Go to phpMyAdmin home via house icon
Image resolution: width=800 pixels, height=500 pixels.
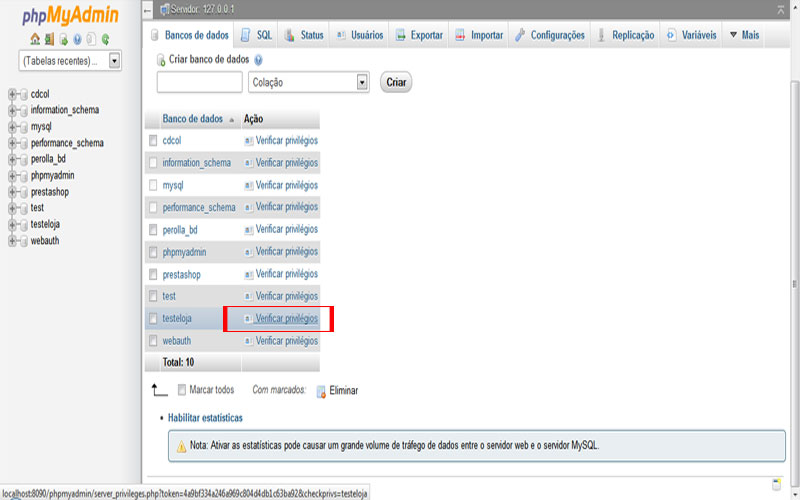click(x=35, y=39)
